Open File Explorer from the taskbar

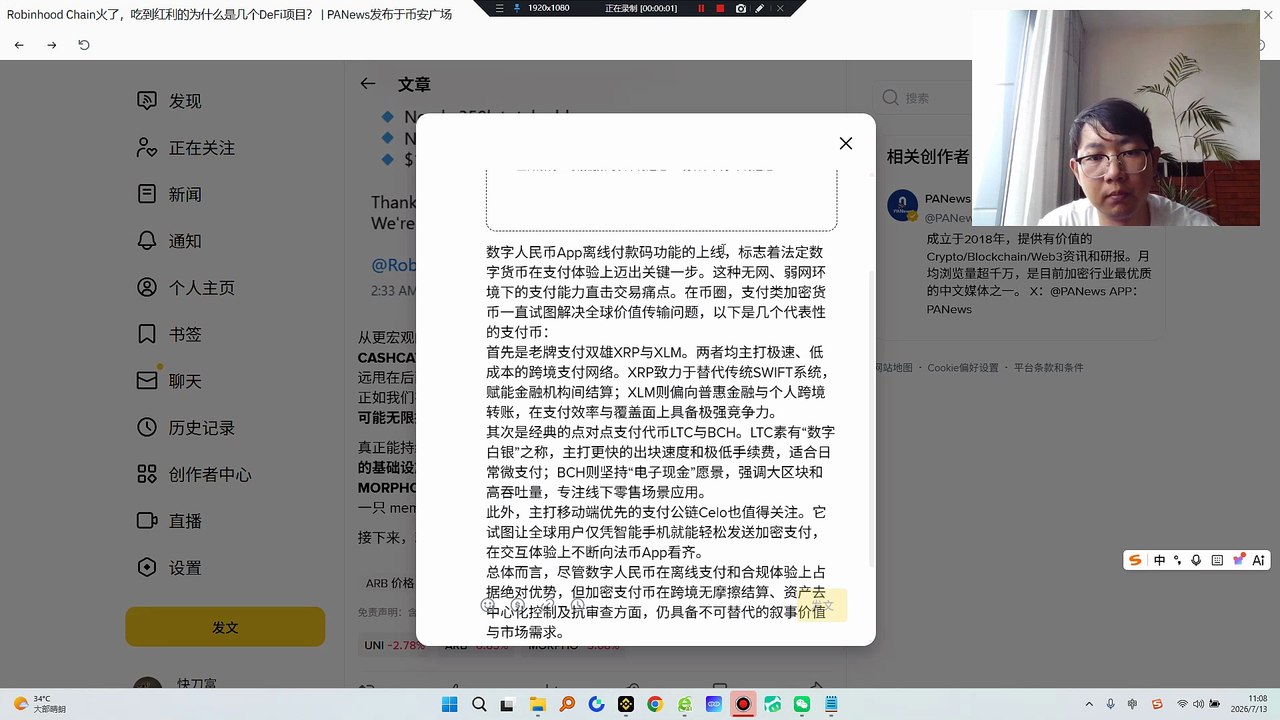[x=537, y=704]
